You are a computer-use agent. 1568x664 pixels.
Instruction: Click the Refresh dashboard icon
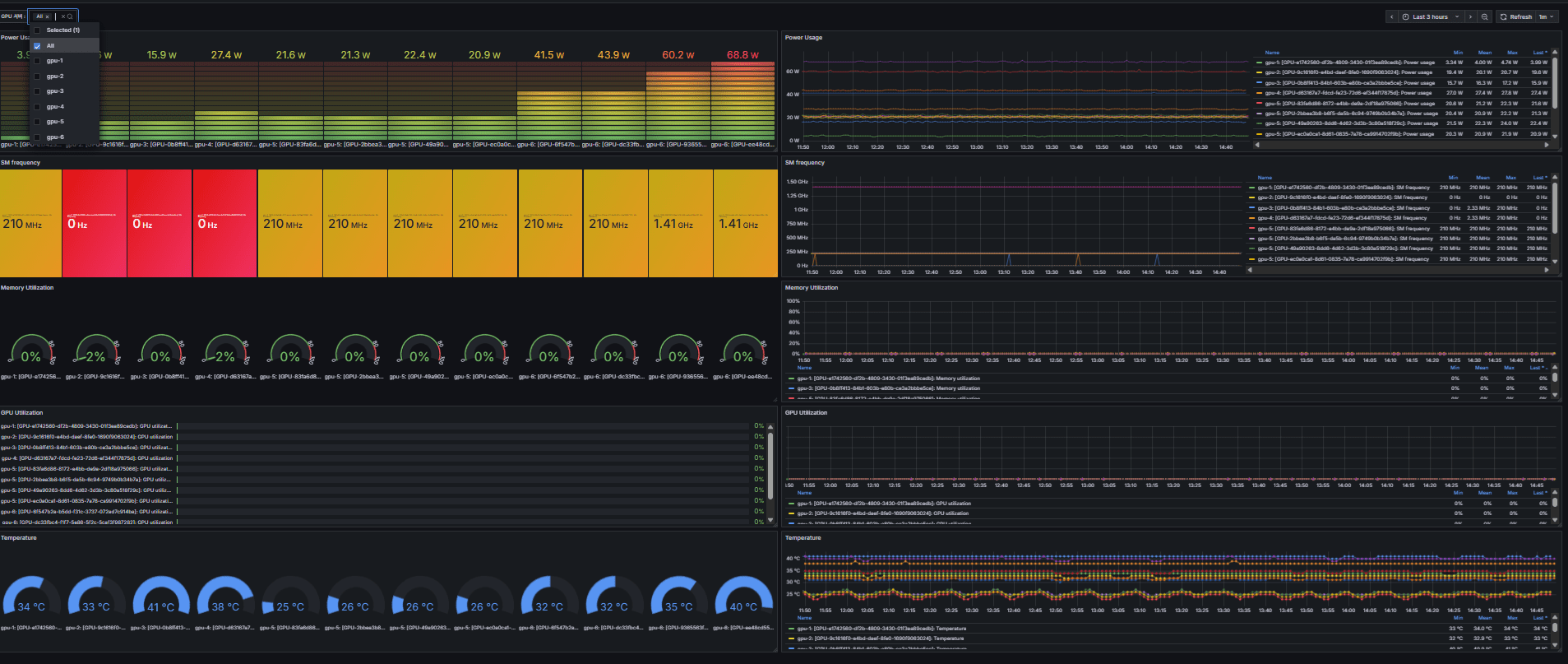tap(1504, 16)
